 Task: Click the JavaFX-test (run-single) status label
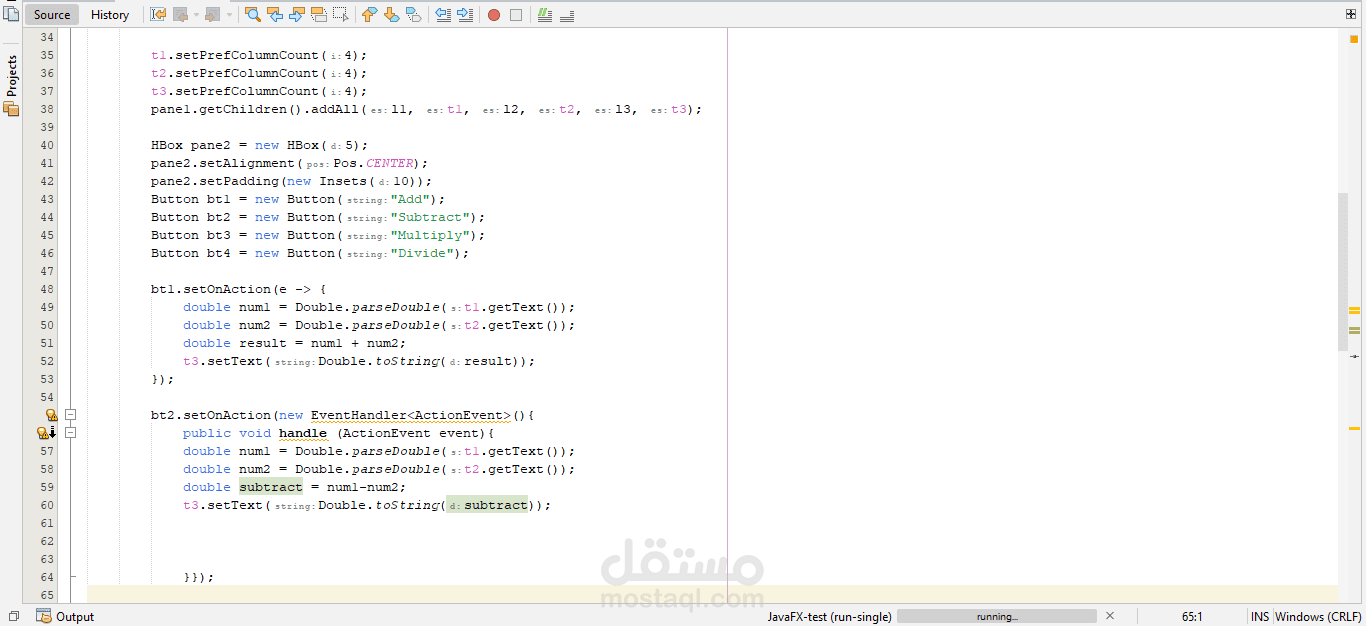829,616
